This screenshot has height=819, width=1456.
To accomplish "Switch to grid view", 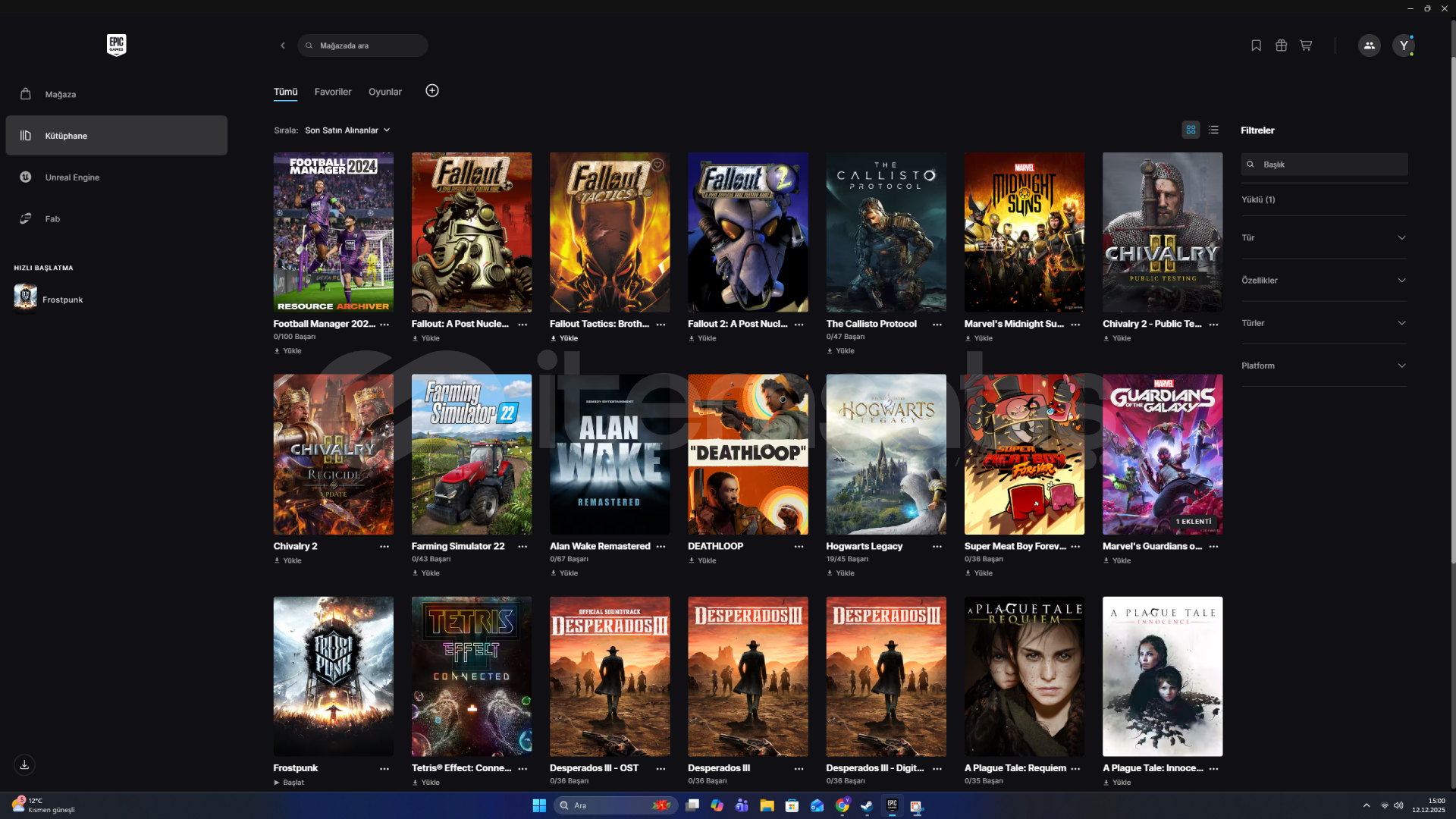I will [1191, 130].
